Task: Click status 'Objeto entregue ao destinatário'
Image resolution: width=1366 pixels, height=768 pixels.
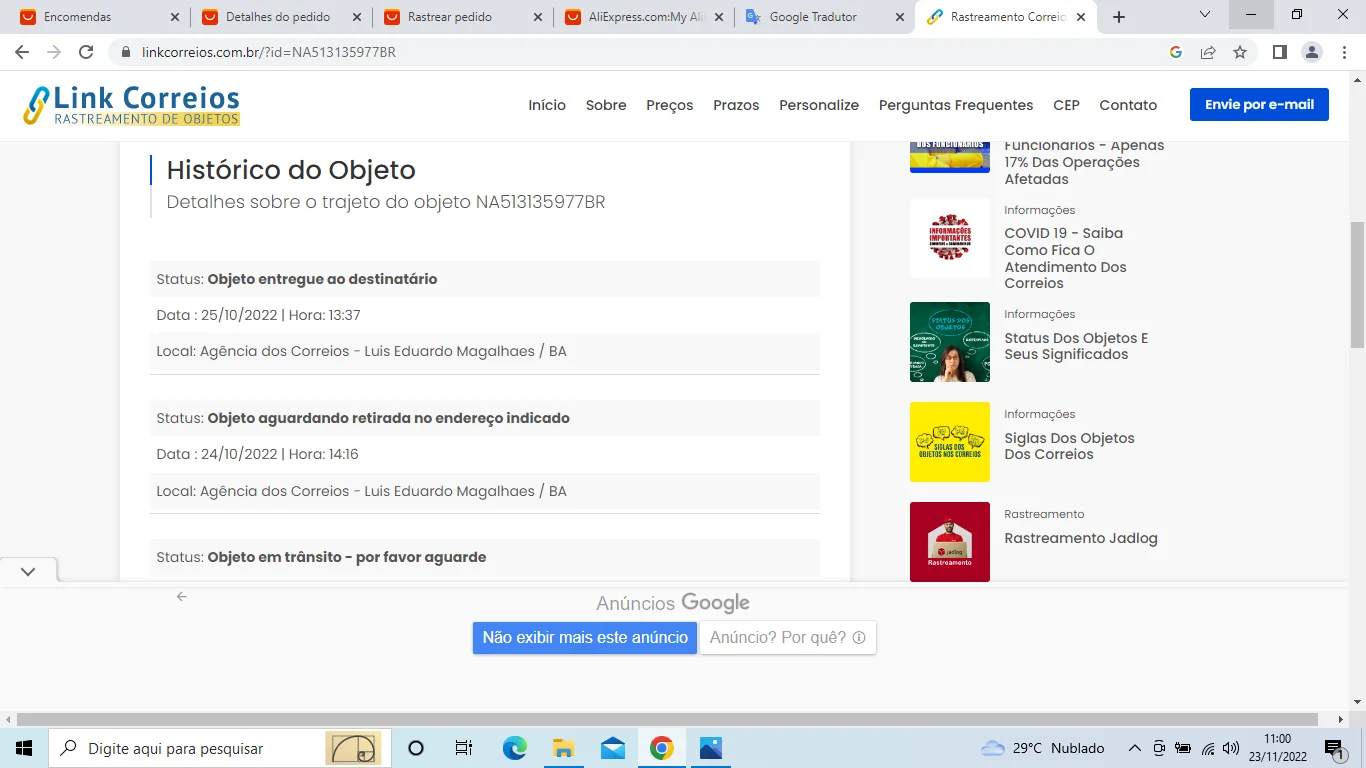Action: (x=322, y=279)
